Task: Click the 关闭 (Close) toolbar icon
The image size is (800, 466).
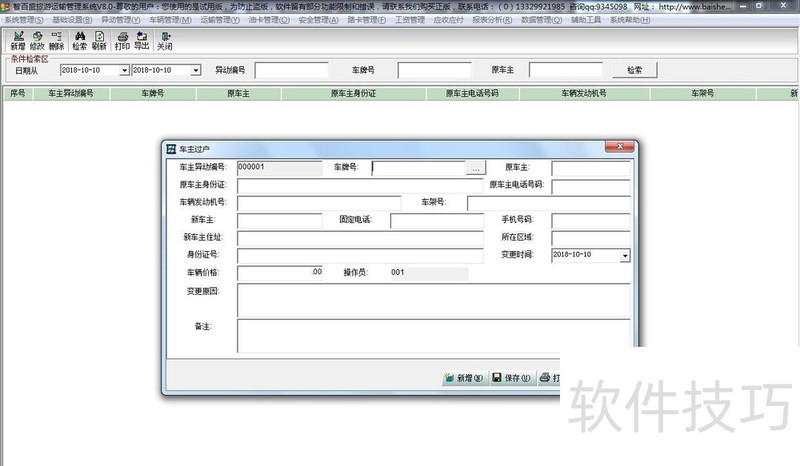Action: click(164, 41)
